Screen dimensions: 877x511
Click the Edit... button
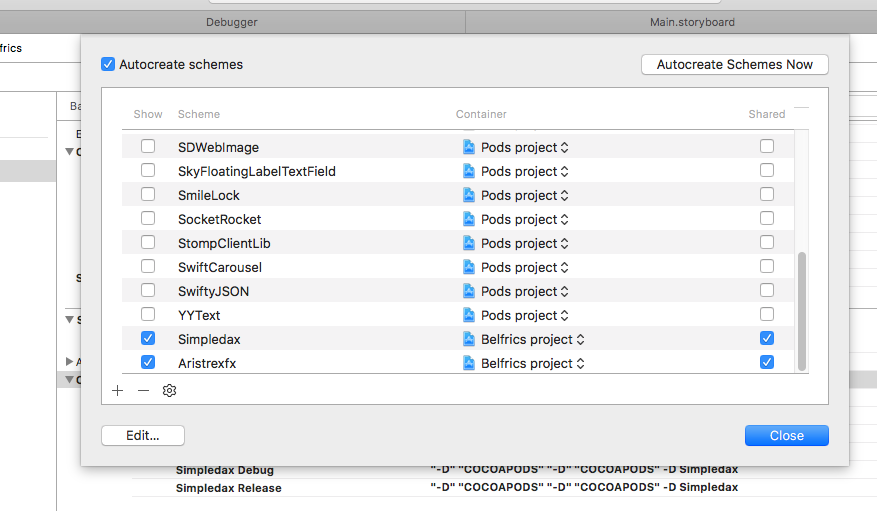click(x=143, y=436)
